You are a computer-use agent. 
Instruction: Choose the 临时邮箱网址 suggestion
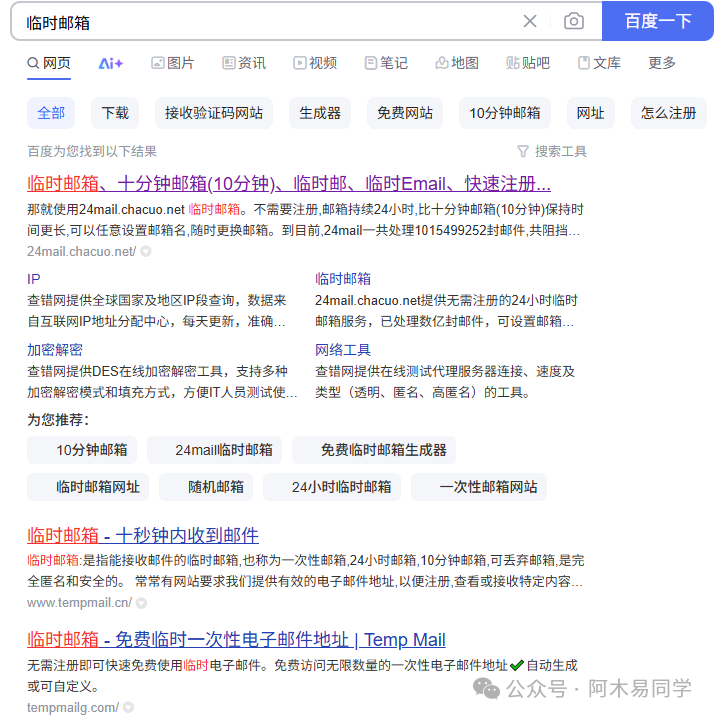pos(88,487)
